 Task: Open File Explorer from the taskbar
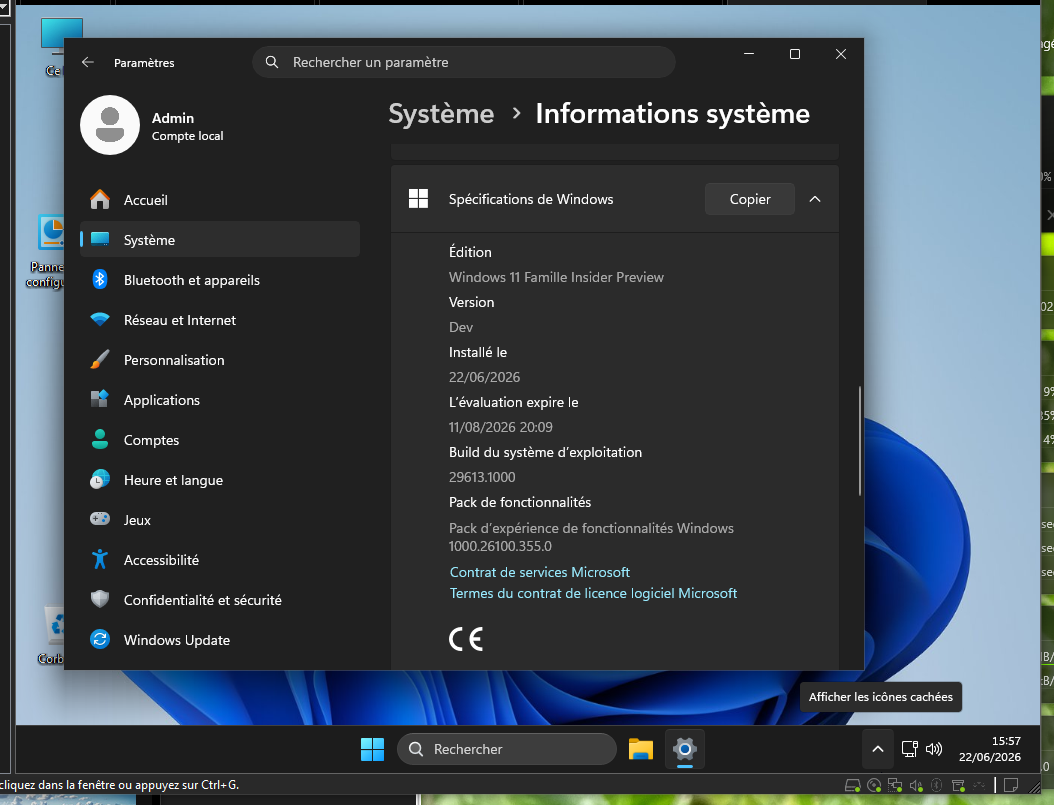[x=641, y=749]
